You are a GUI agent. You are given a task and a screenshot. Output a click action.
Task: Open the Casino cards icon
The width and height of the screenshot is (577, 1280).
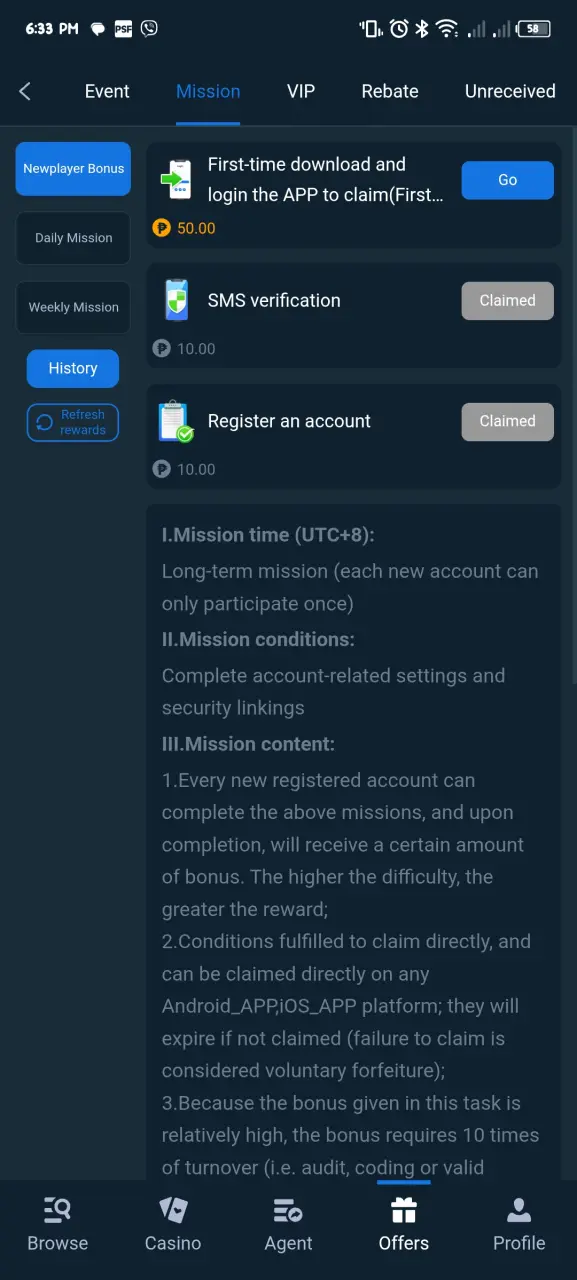[173, 1211]
